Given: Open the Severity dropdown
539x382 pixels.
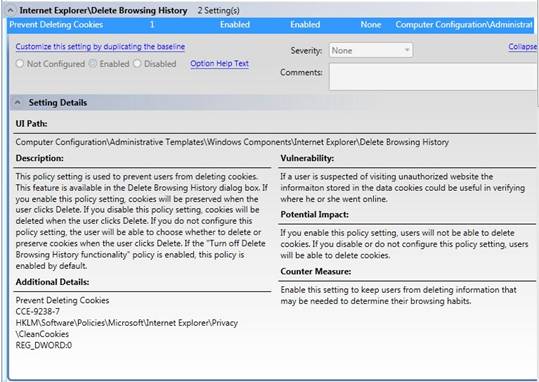Looking at the screenshot, I should [x=371, y=51].
